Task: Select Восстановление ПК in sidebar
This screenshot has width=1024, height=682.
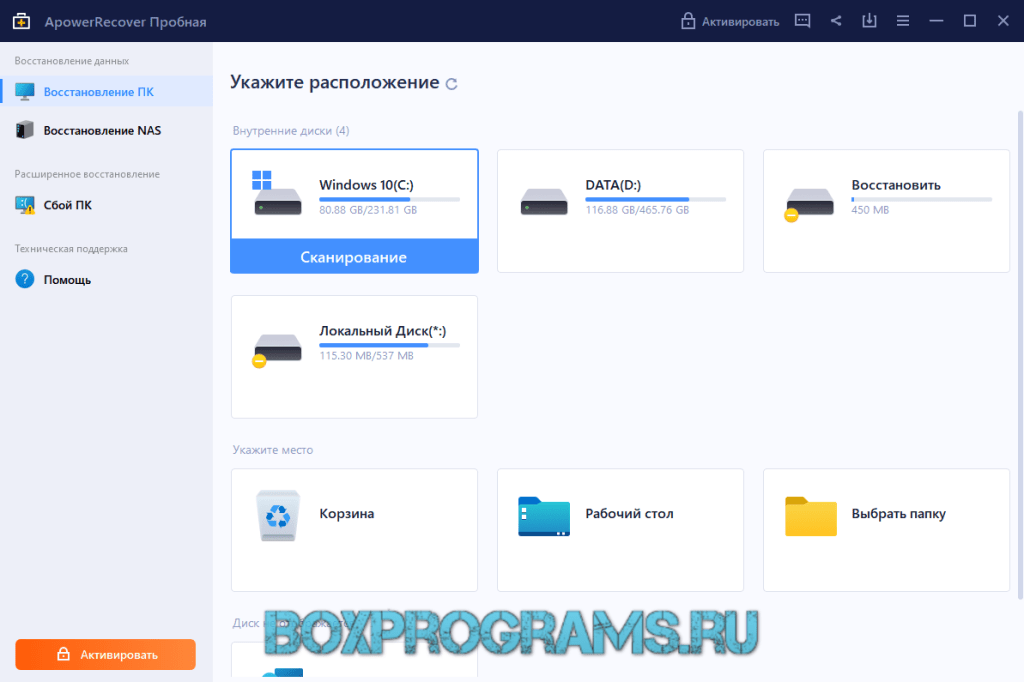Action: pos(98,92)
